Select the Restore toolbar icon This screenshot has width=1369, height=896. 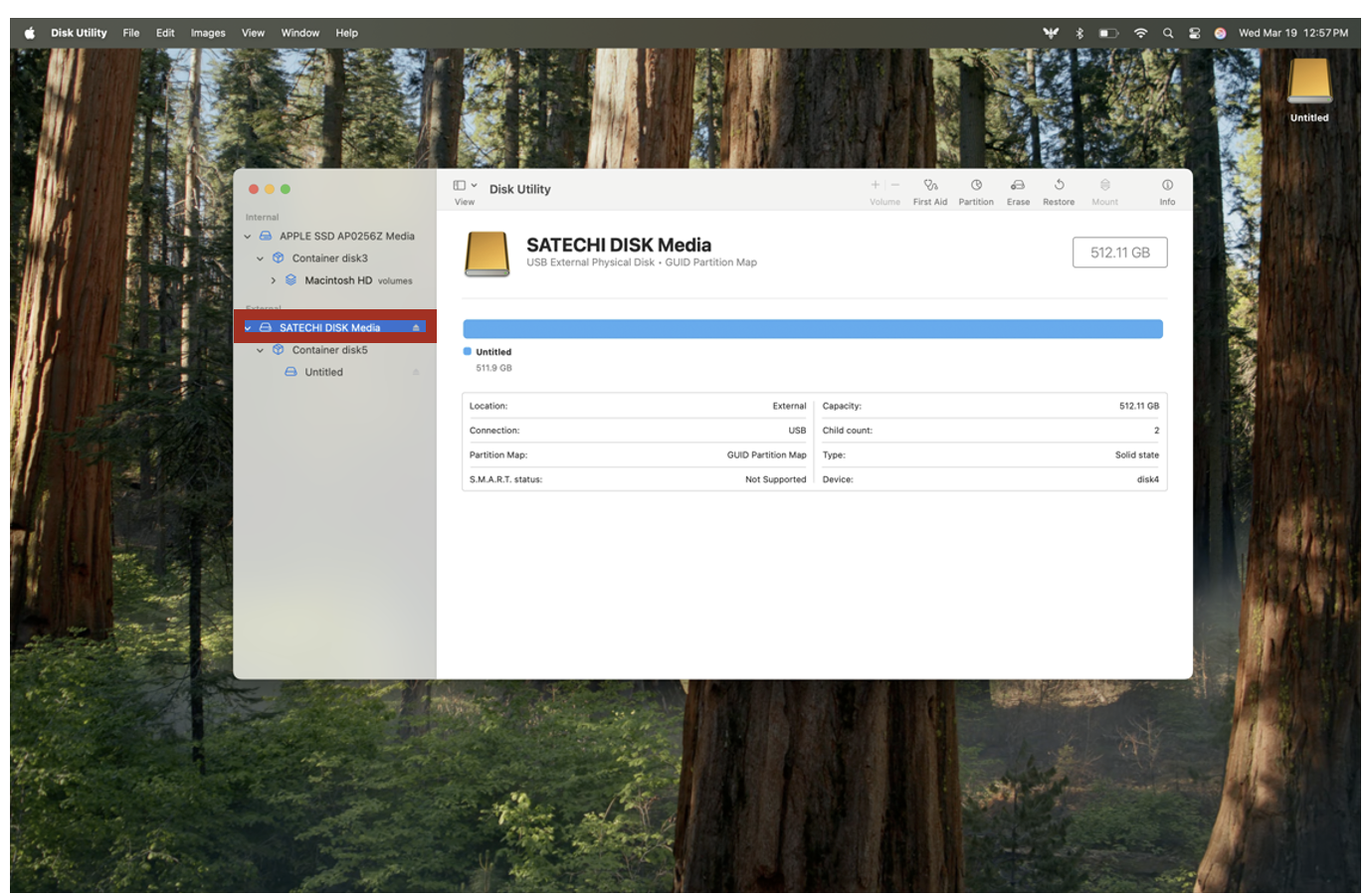point(1059,186)
